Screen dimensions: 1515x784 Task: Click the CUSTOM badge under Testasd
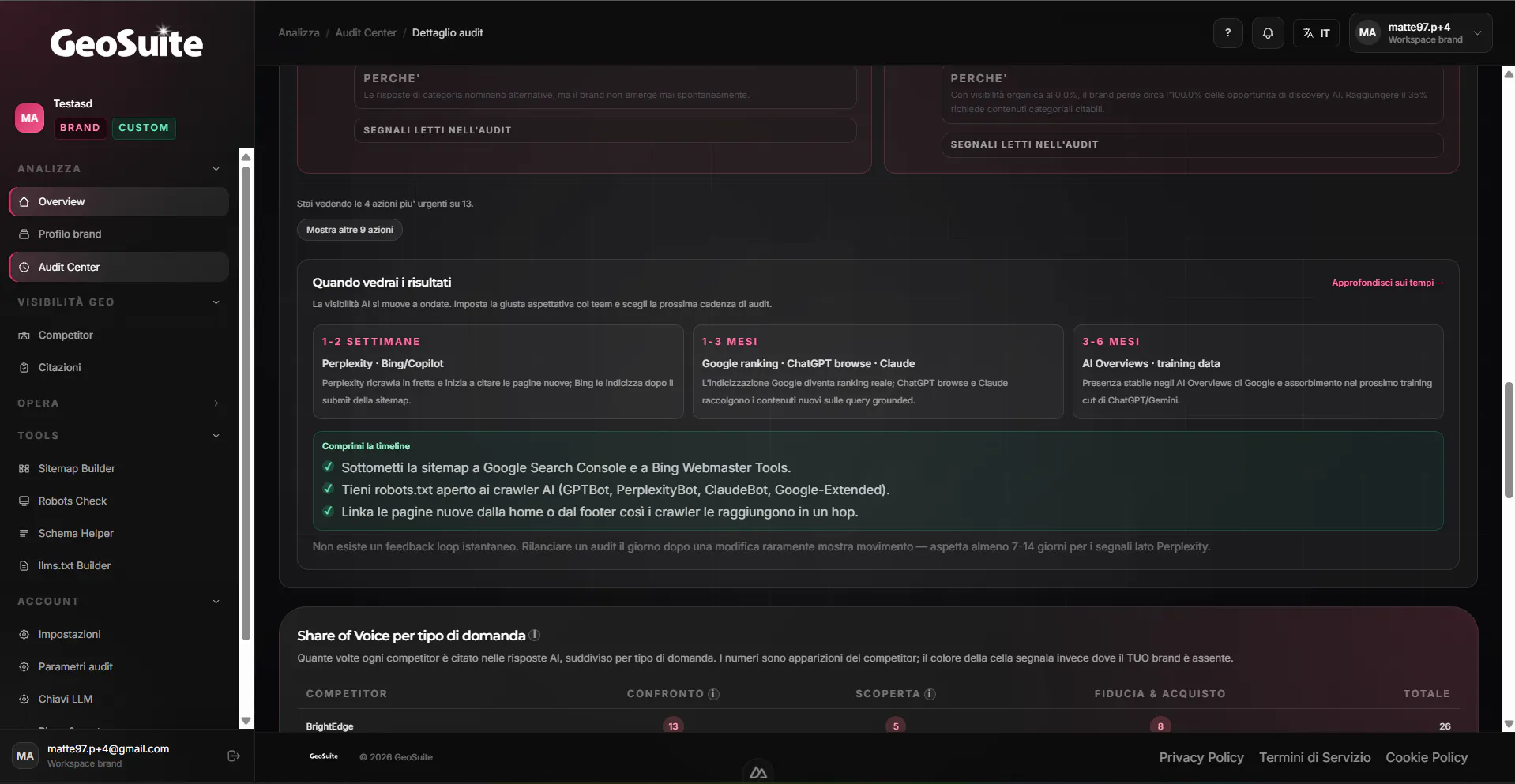click(x=144, y=128)
